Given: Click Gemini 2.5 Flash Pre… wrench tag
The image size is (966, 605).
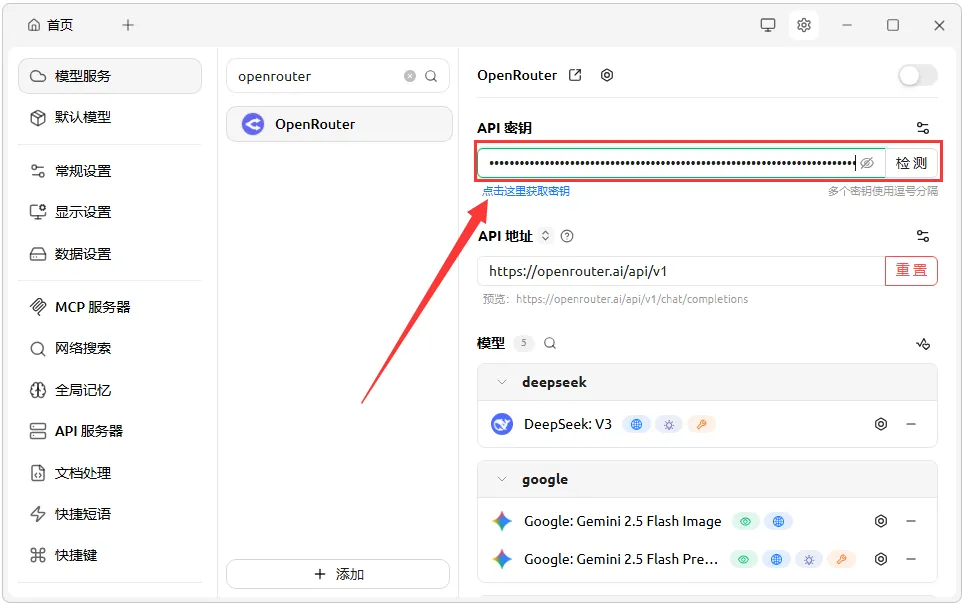Looking at the screenshot, I should 842,559.
